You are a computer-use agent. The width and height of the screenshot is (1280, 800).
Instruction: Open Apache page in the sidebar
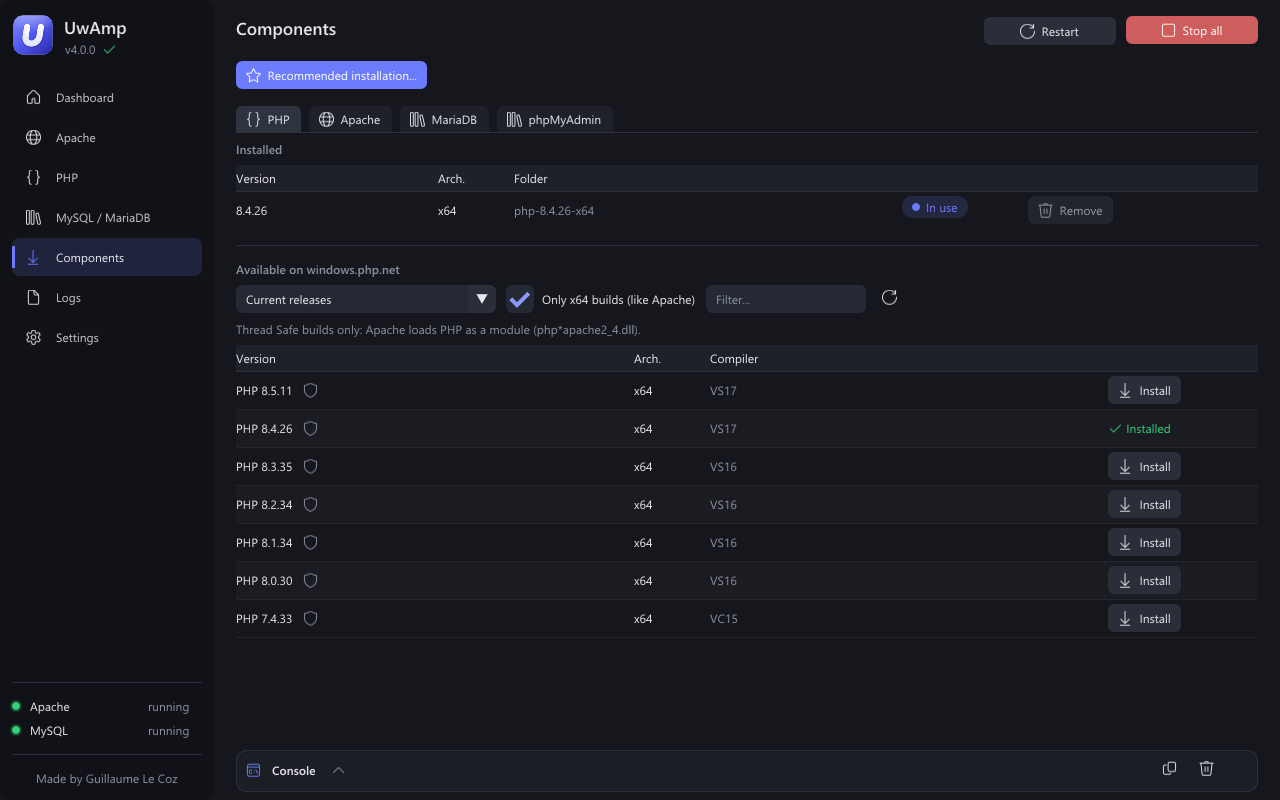click(107, 138)
